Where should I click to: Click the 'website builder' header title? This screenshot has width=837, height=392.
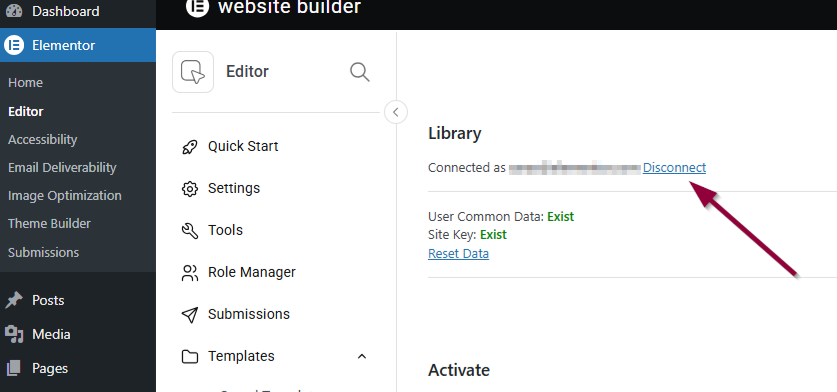(289, 7)
